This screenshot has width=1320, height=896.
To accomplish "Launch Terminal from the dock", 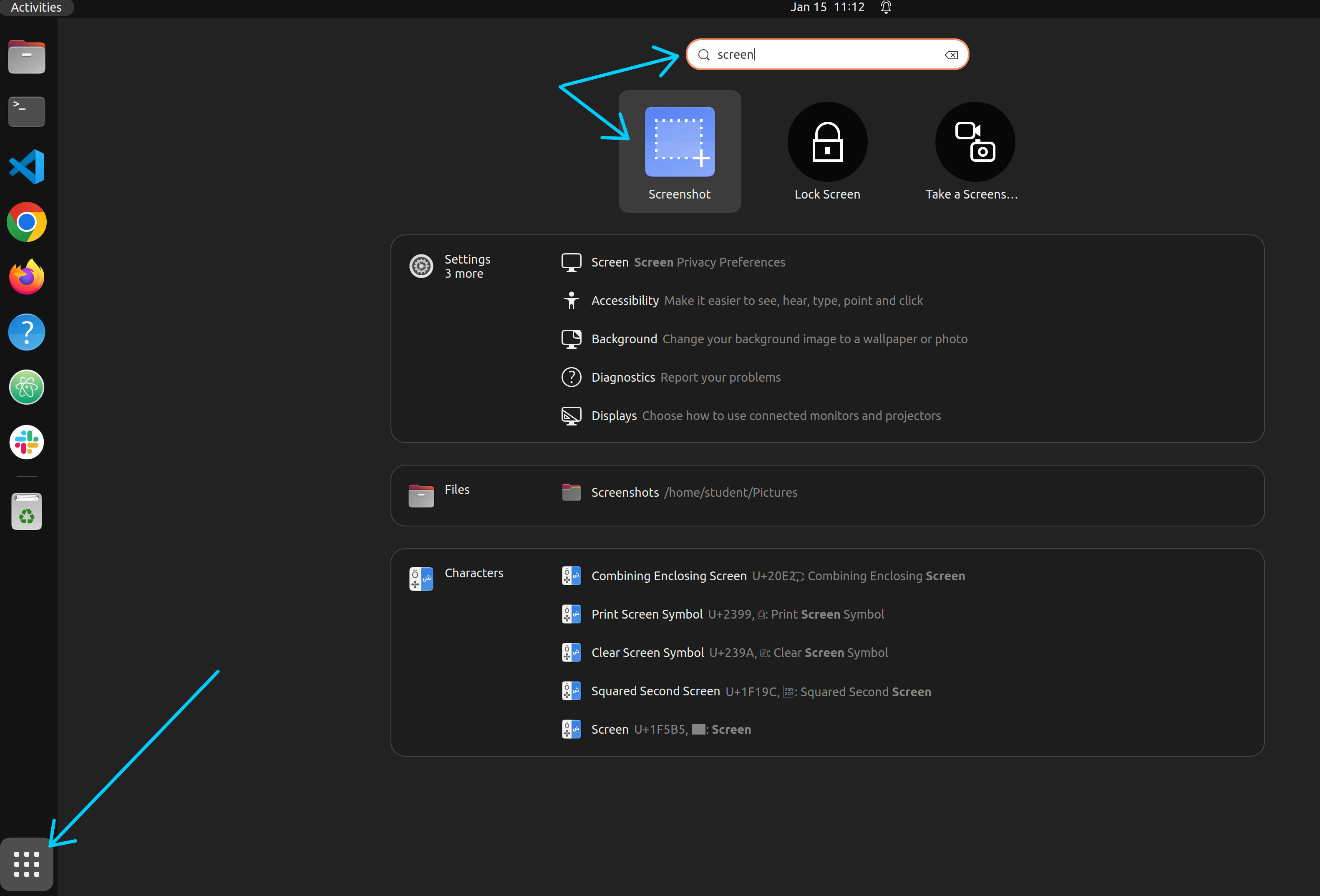I will tap(27, 111).
